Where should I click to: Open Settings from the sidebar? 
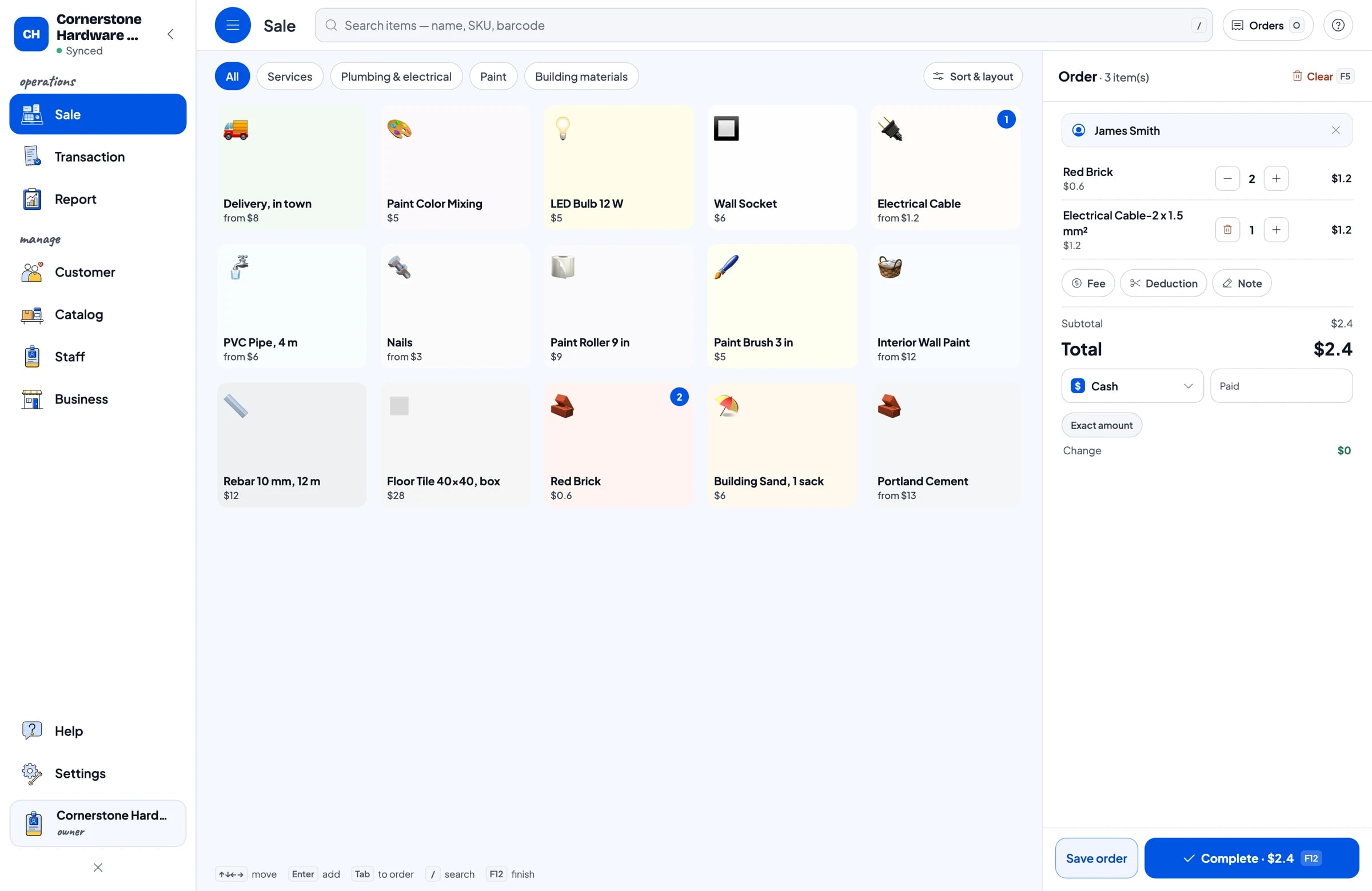98,773
